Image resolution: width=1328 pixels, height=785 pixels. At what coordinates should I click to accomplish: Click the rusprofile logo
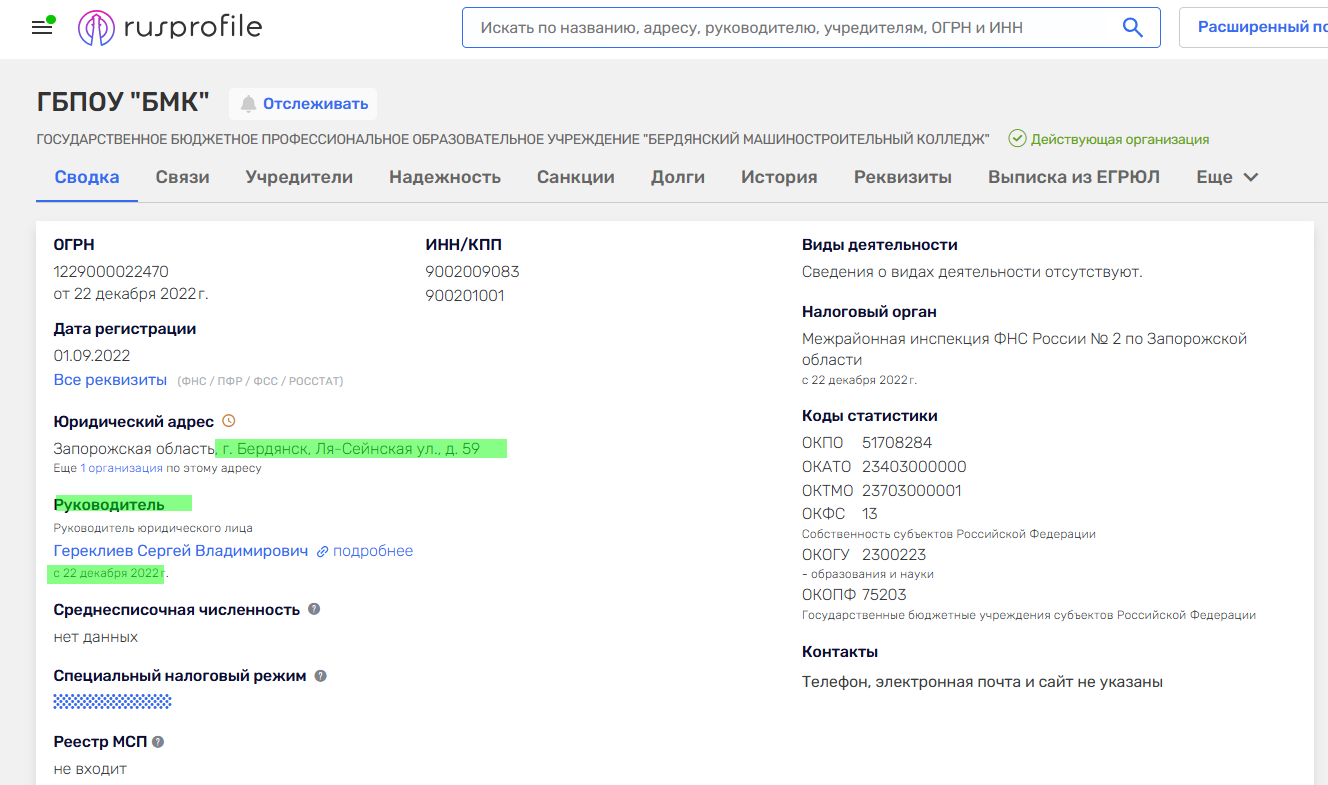pos(170,28)
